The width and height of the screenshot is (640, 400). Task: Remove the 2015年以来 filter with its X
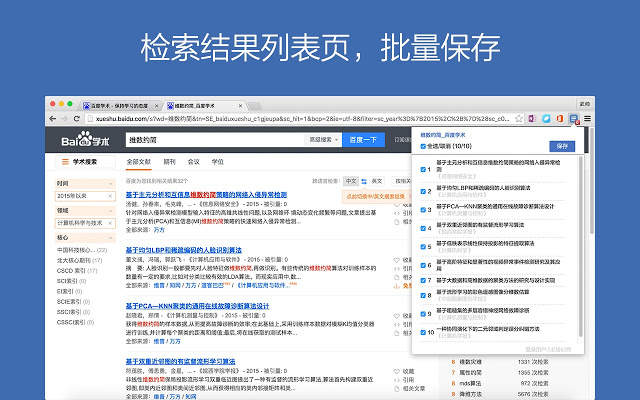(x=110, y=196)
